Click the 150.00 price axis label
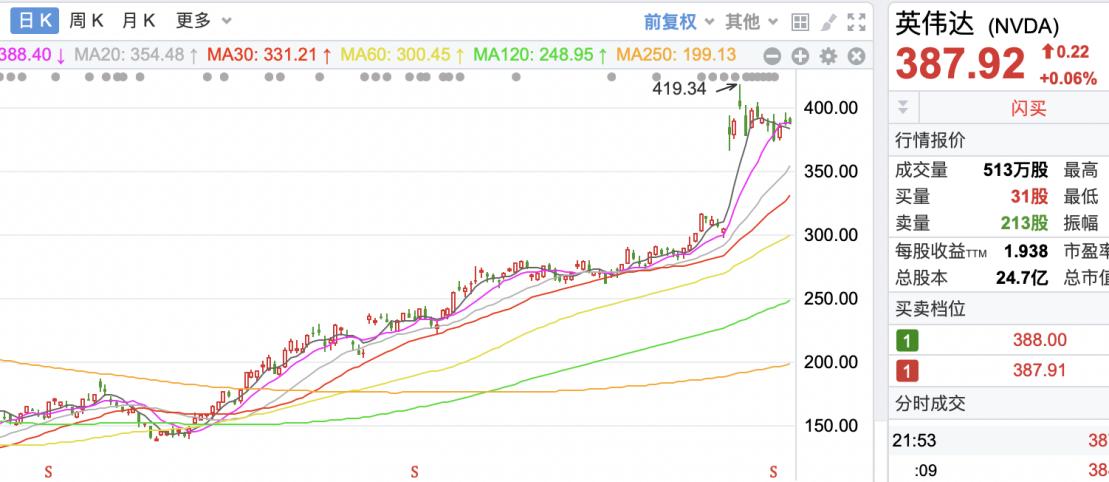The width and height of the screenshot is (1109, 482). click(831, 425)
